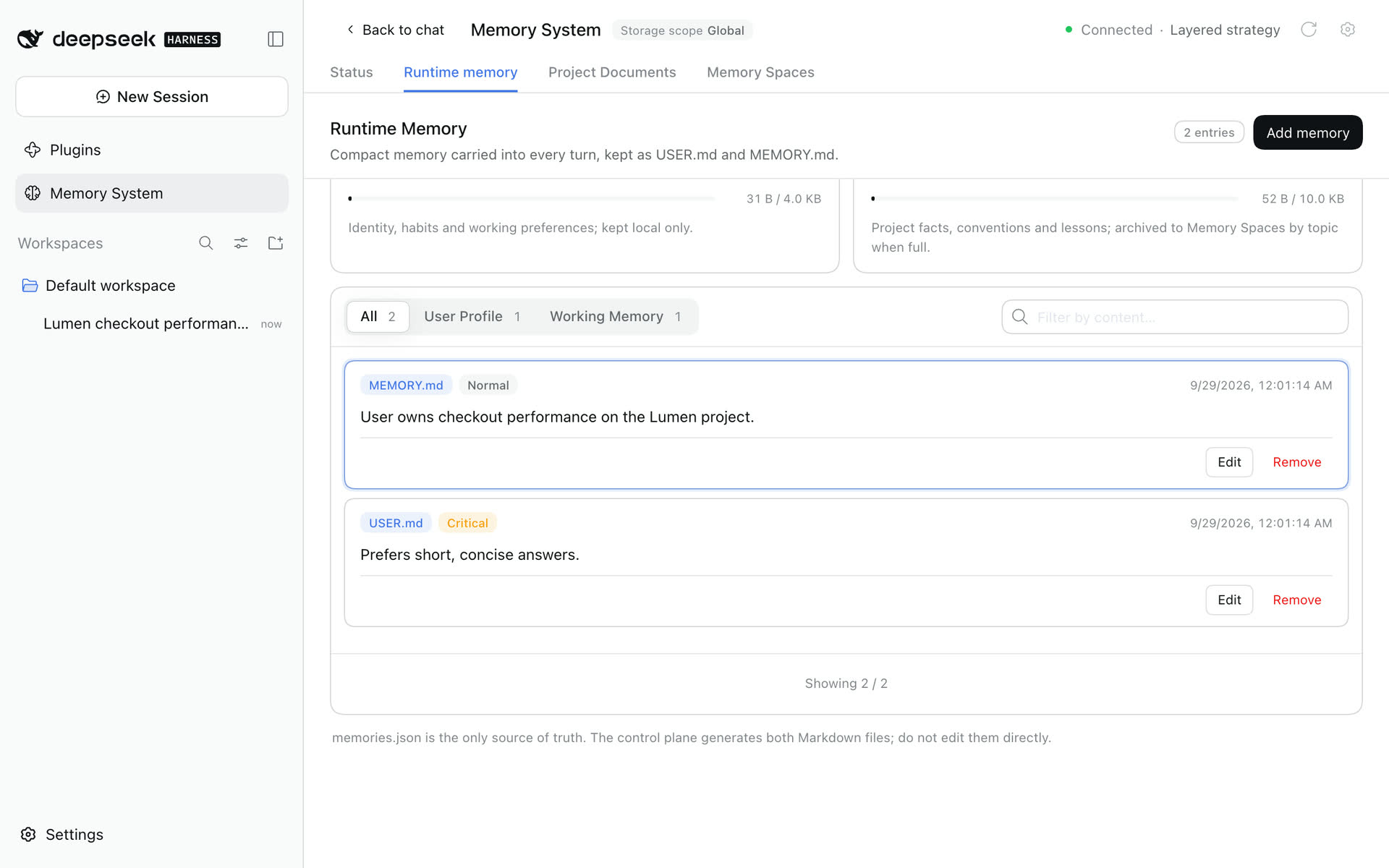Open the Lumen checkout performance session
The image size is (1389, 868).
(152, 324)
